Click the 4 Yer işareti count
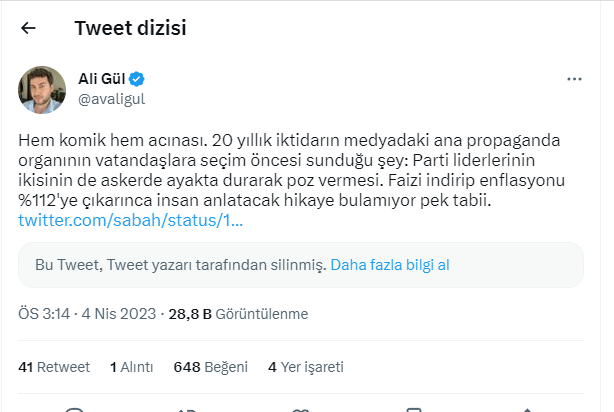The height and width of the screenshot is (412, 614). pyautogui.click(x=306, y=367)
